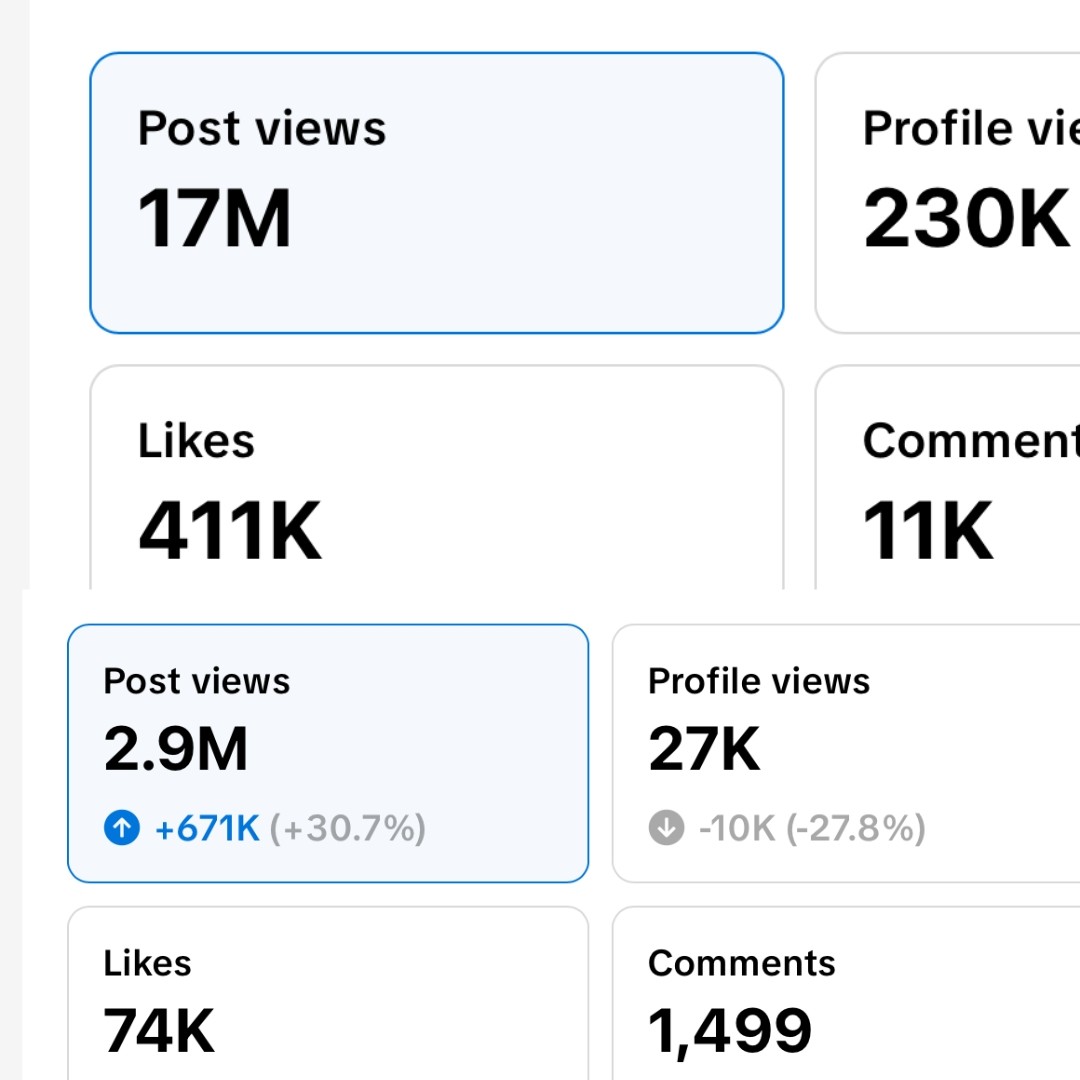The width and height of the screenshot is (1080, 1080).
Task: Select the Comments card showing 1,499
Action: [847, 993]
